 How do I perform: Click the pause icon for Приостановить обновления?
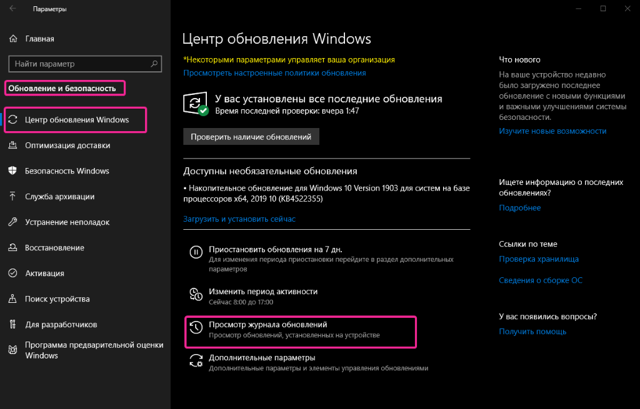[196, 252]
